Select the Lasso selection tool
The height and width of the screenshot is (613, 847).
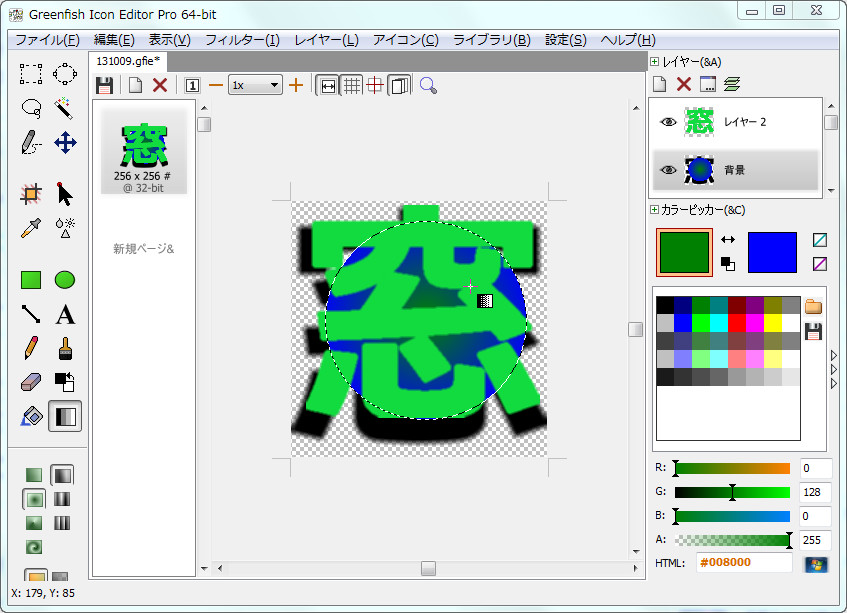click(31, 107)
